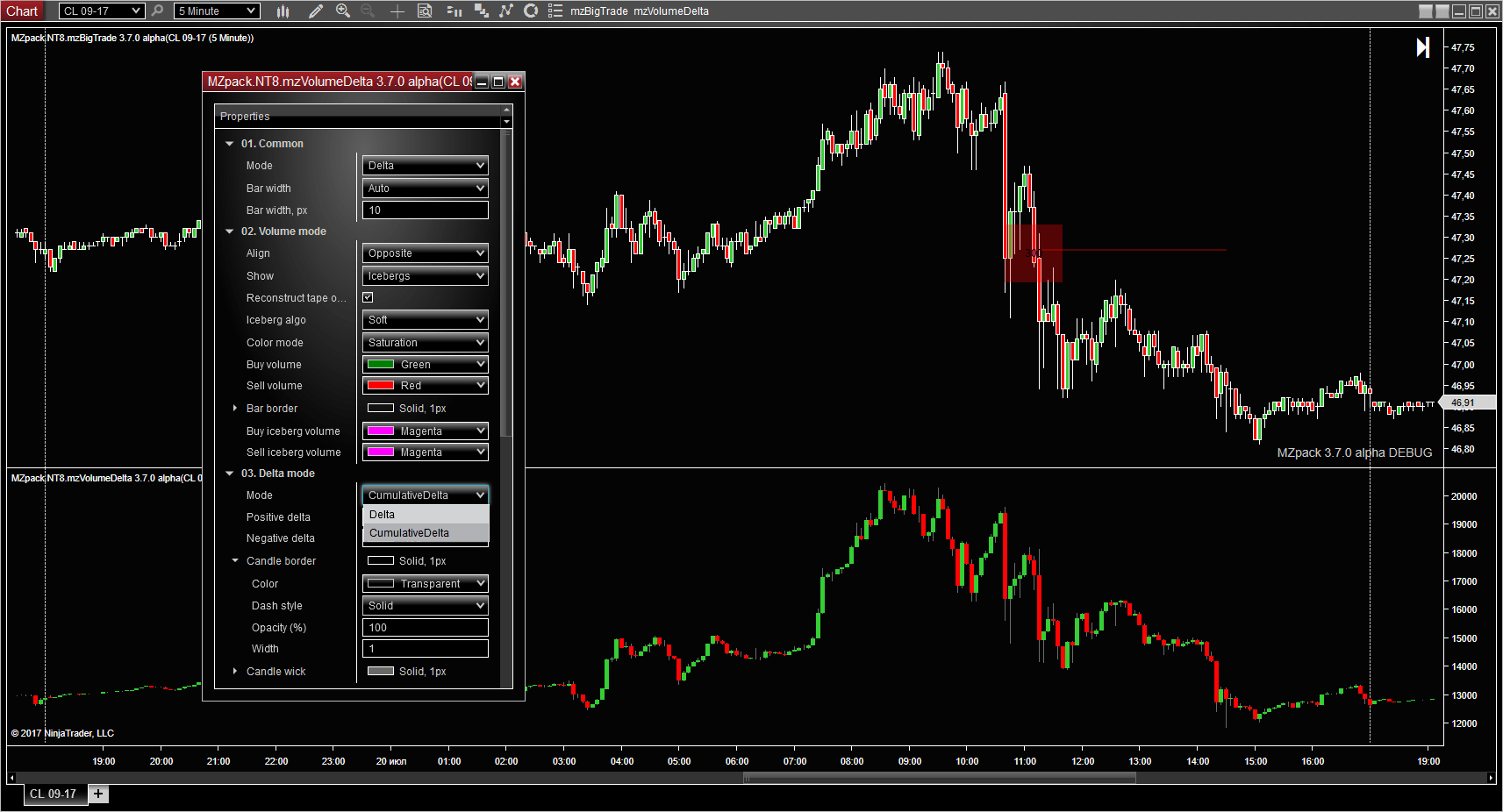
Task: Collapse the 01. Common section
Action: 229,144
